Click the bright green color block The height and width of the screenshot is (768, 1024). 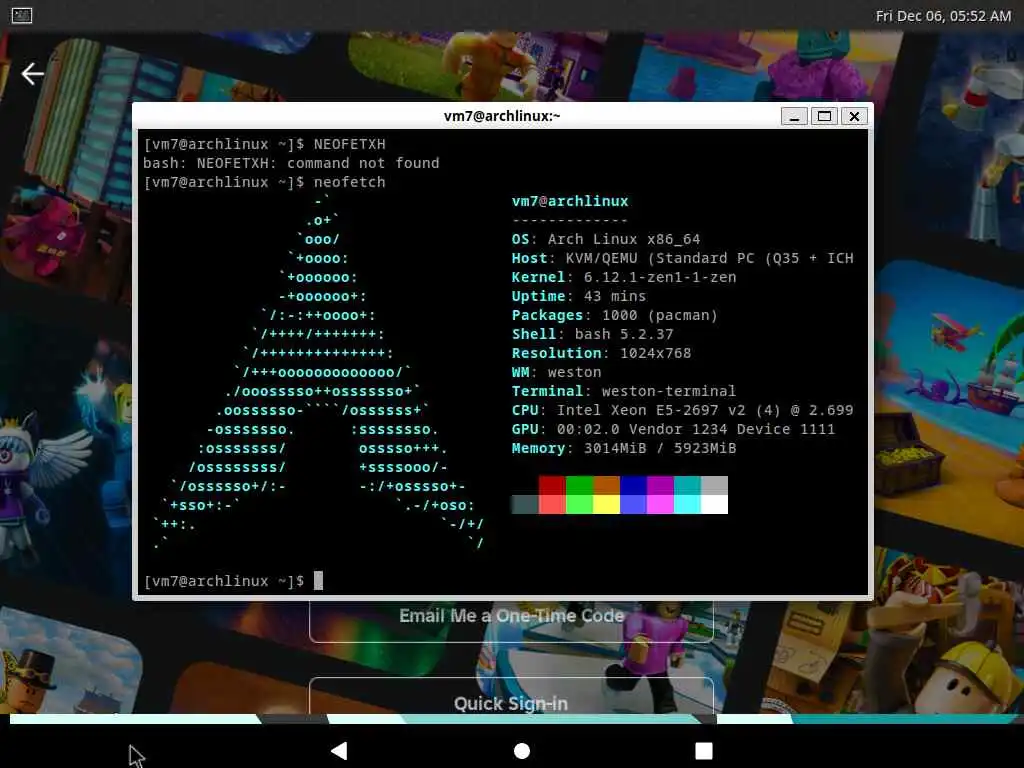(579, 504)
